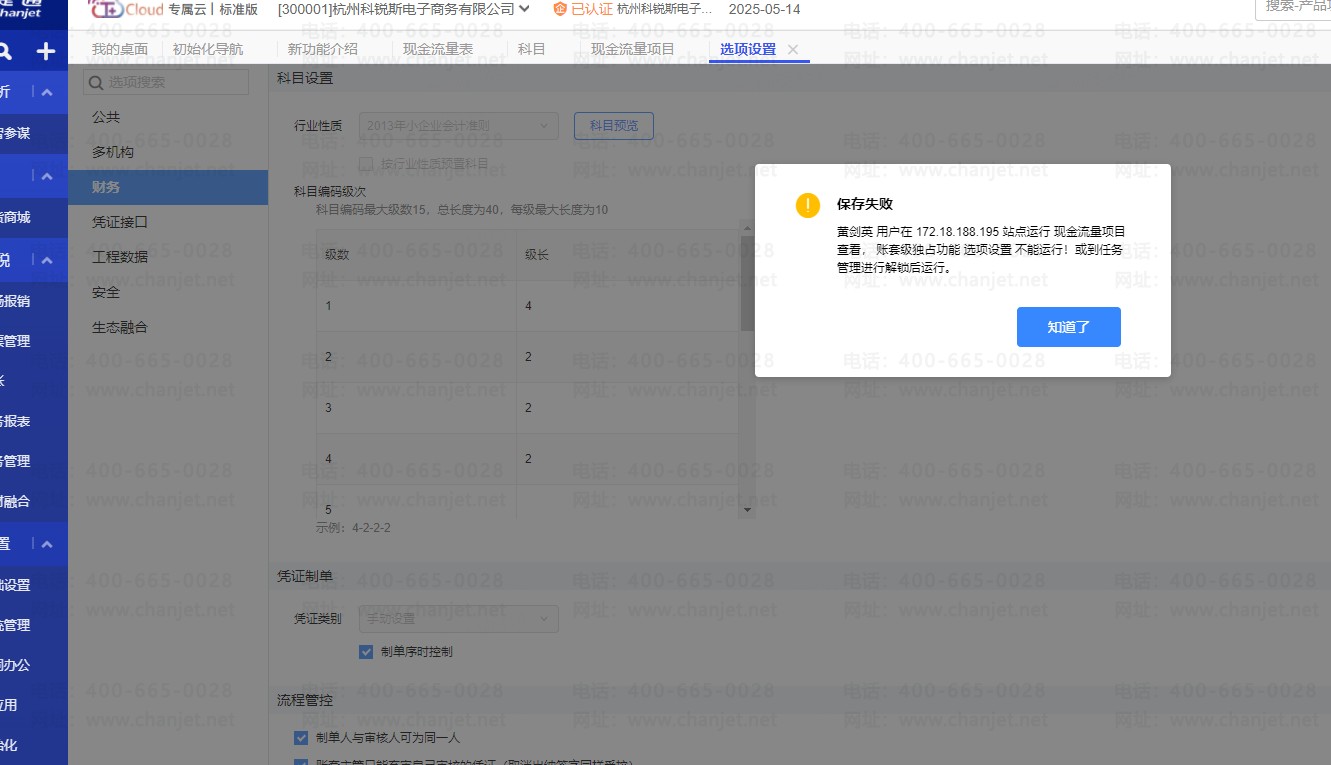Click the yellow warning icon in 保存失败 dialog
This screenshot has width=1331, height=765.
click(x=807, y=204)
